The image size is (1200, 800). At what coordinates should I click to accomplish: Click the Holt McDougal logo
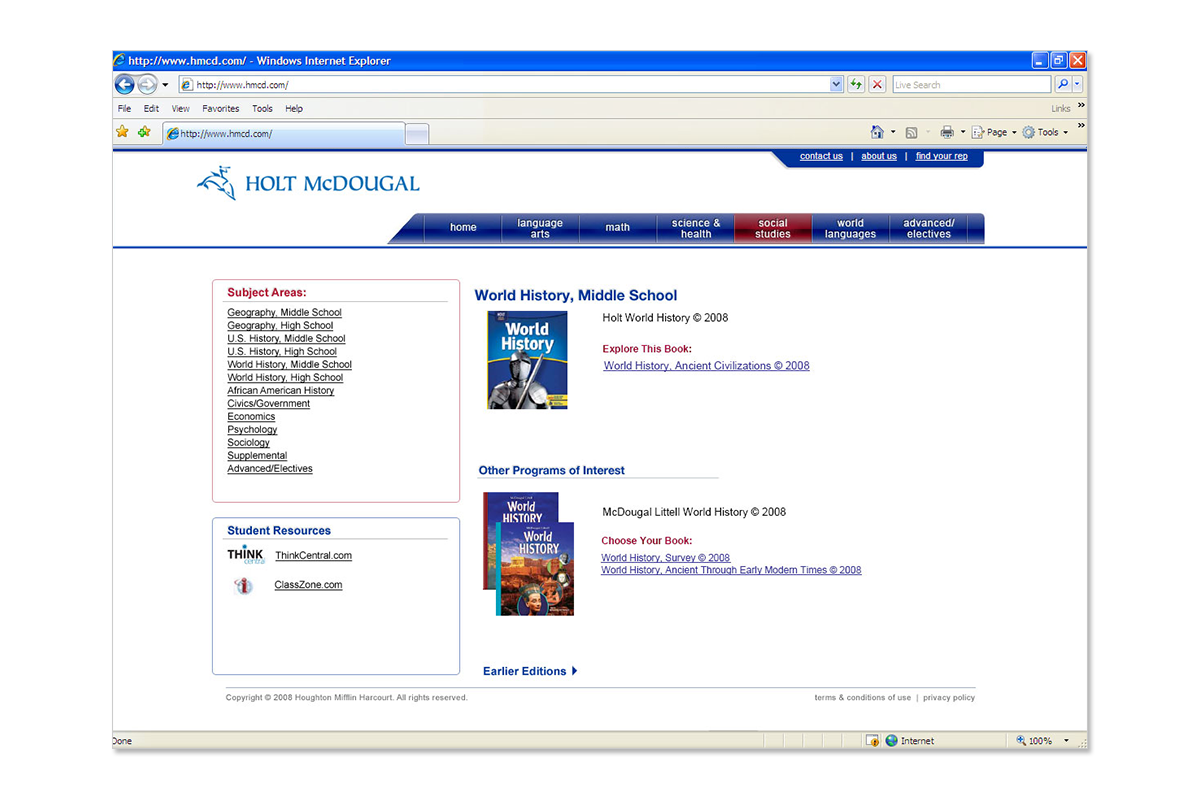click(308, 183)
